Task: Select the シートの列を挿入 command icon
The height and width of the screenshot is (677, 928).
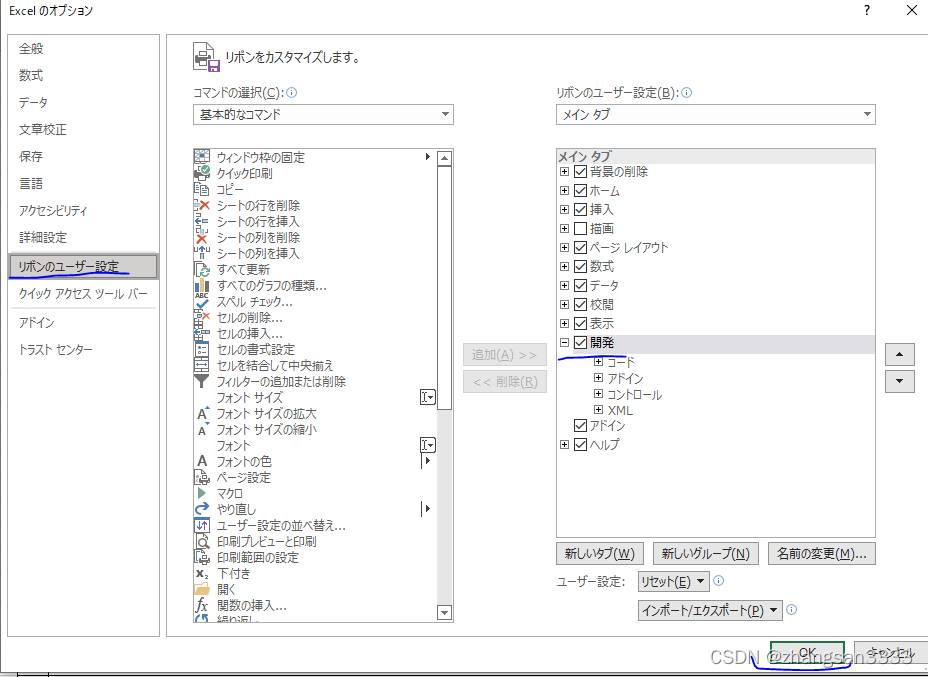Action: tap(202, 253)
